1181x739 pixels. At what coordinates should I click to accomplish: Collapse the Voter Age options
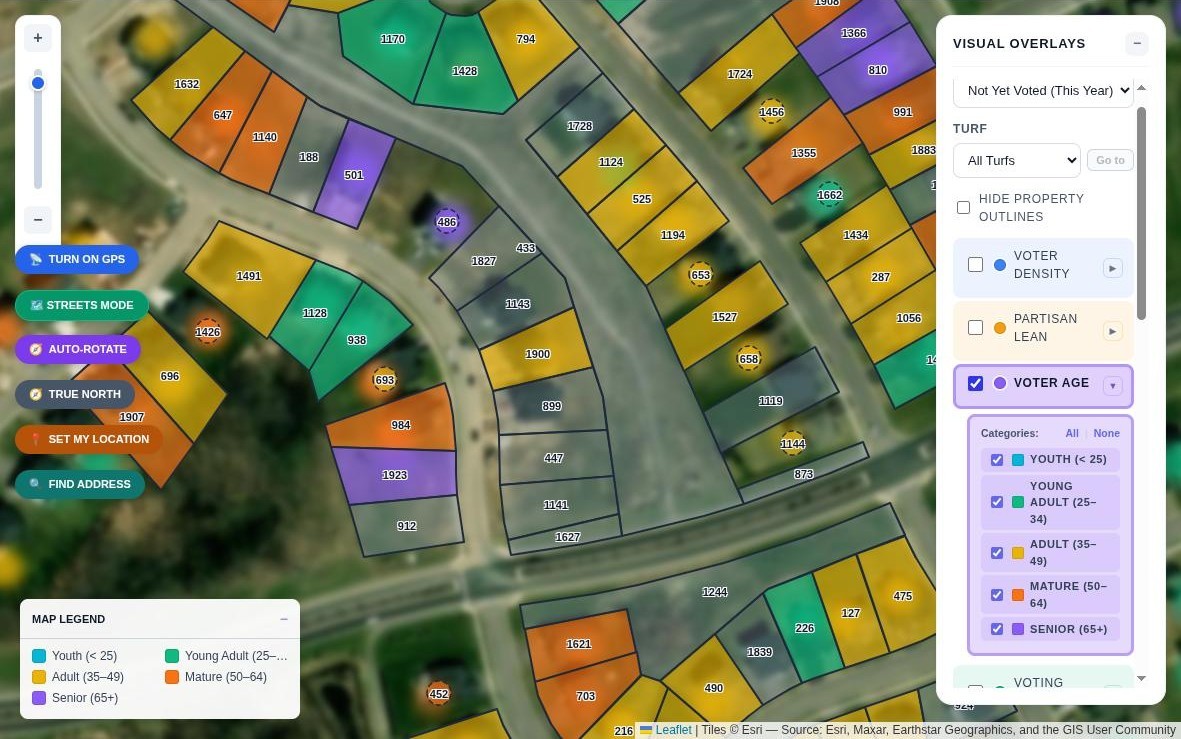pyautogui.click(x=1112, y=386)
